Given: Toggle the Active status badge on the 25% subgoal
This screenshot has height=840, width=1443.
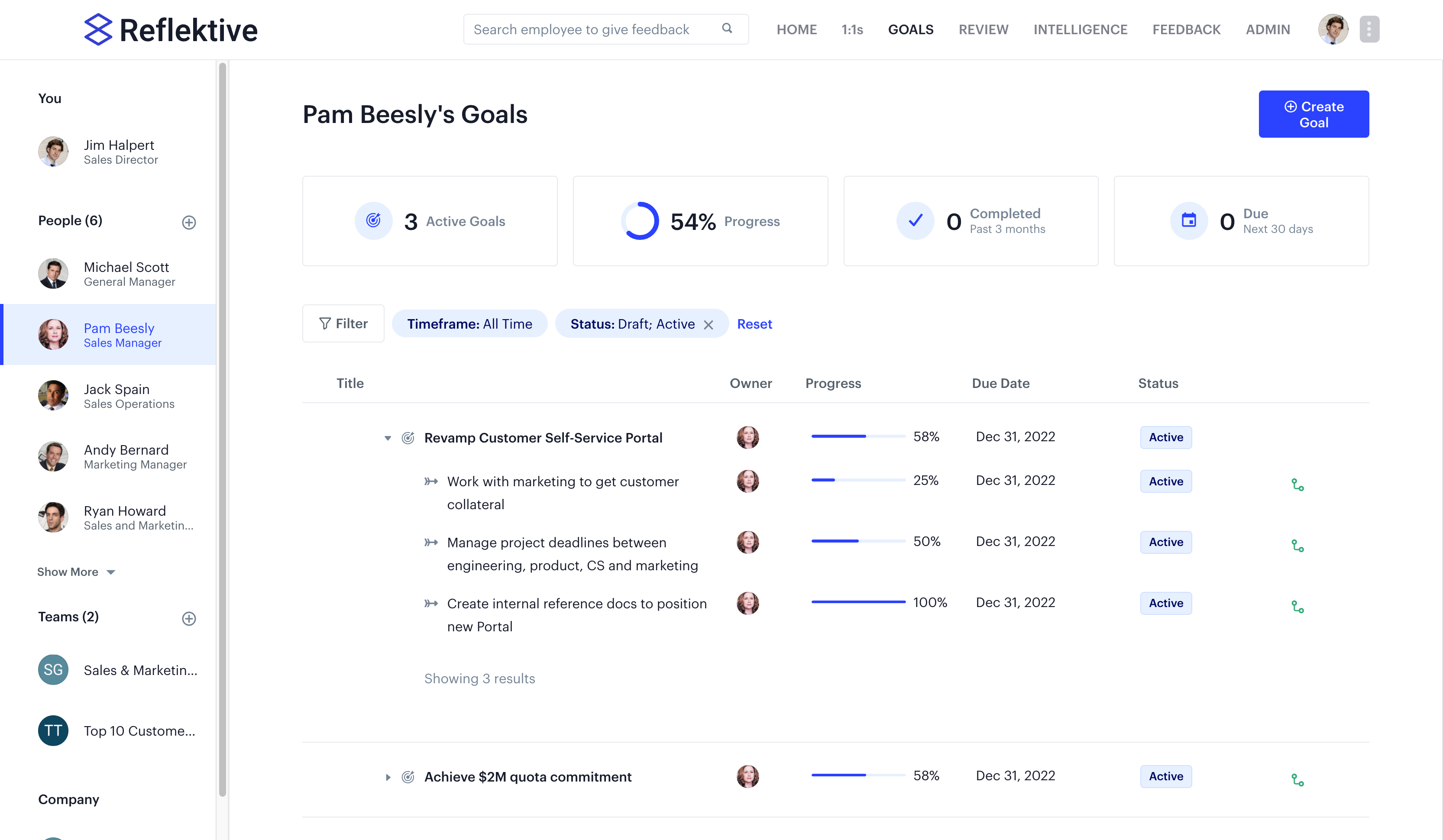Looking at the screenshot, I should pos(1165,481).
